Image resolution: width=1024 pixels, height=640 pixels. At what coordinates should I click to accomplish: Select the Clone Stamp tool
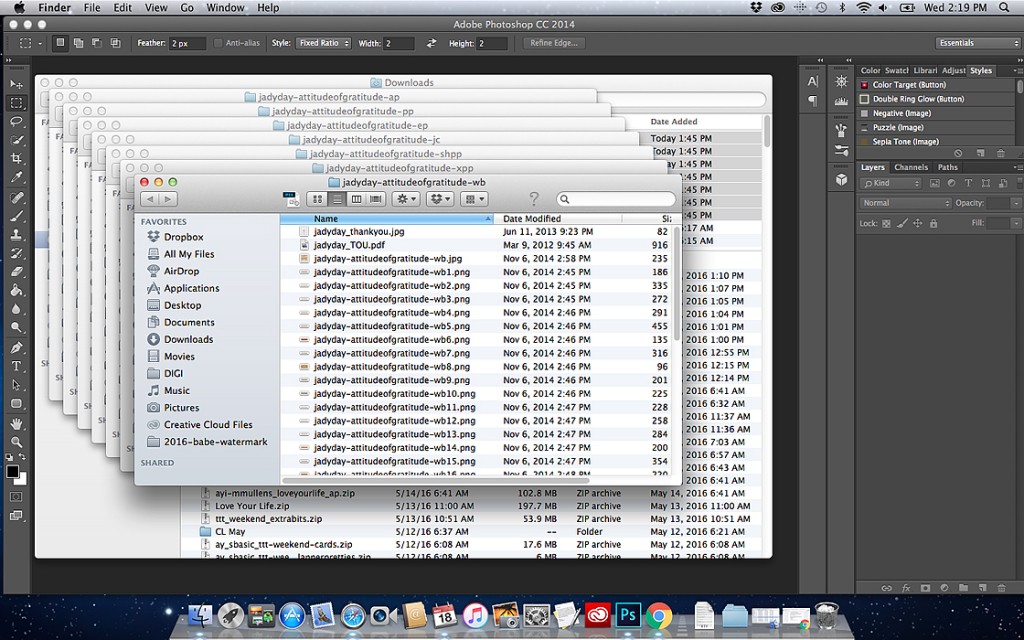pos(16,234)
